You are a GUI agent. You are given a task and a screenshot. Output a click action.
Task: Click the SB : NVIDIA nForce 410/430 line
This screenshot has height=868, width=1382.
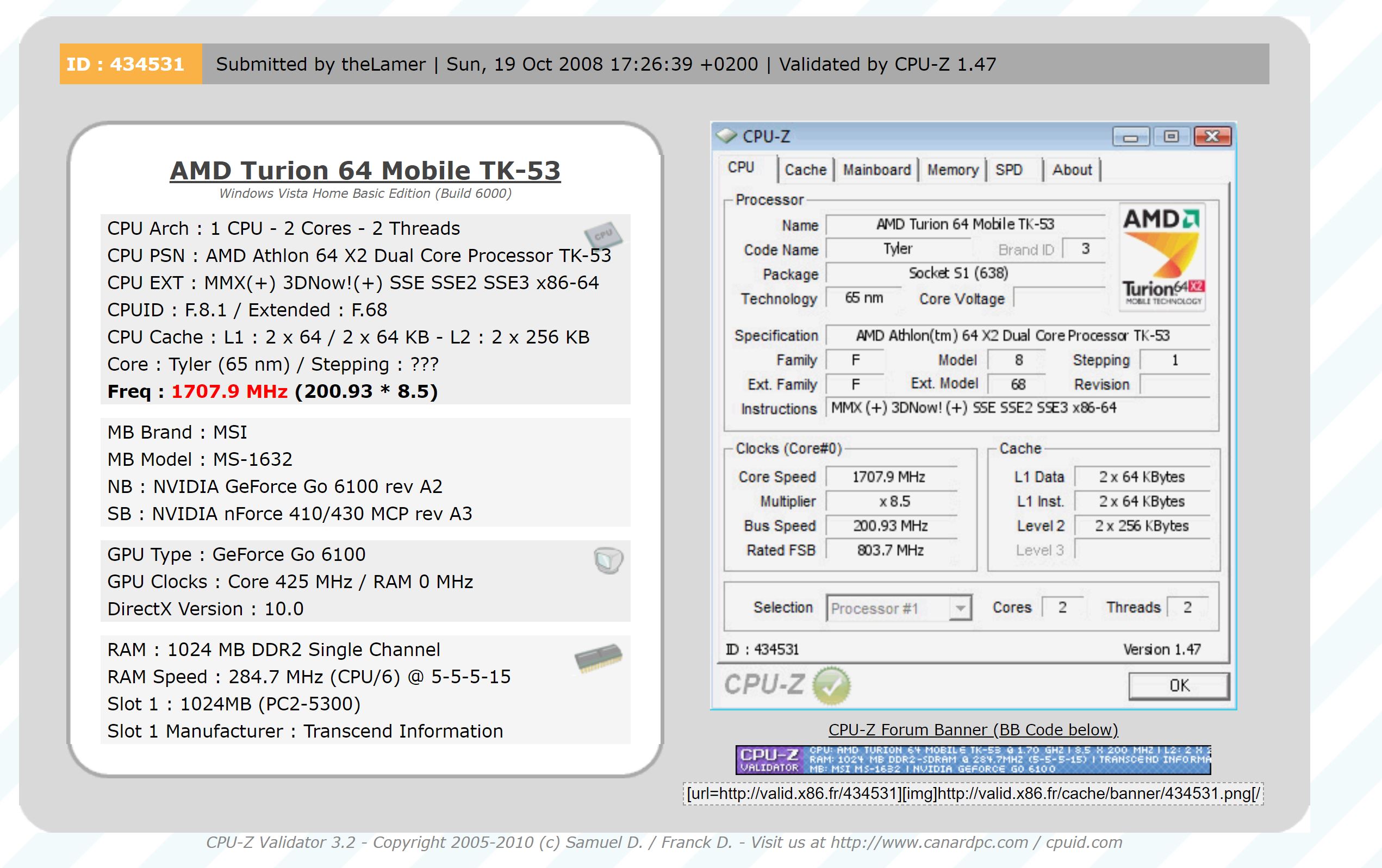[x=290, y=514]
